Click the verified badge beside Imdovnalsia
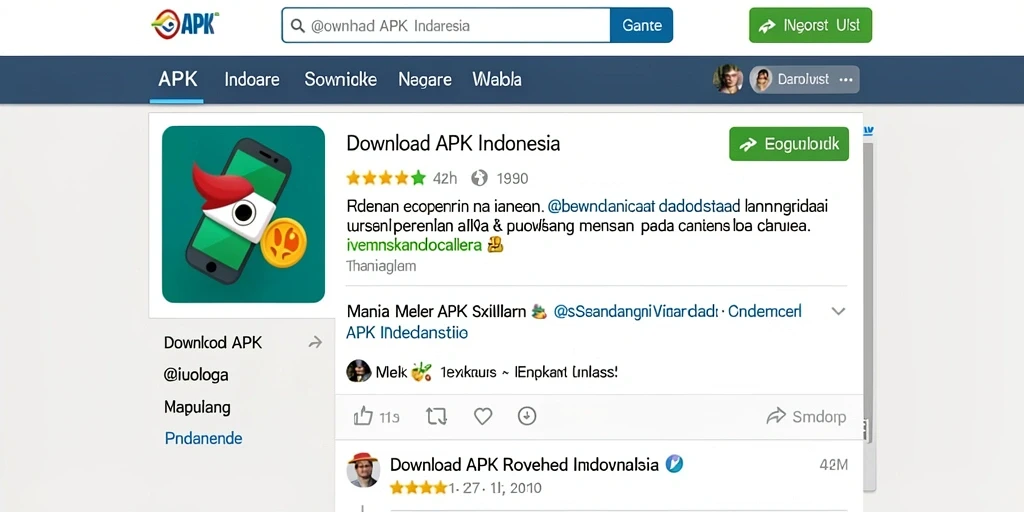Image resolution: width=1024 pixels, height=512 pixels. click(x=674, y=464)
